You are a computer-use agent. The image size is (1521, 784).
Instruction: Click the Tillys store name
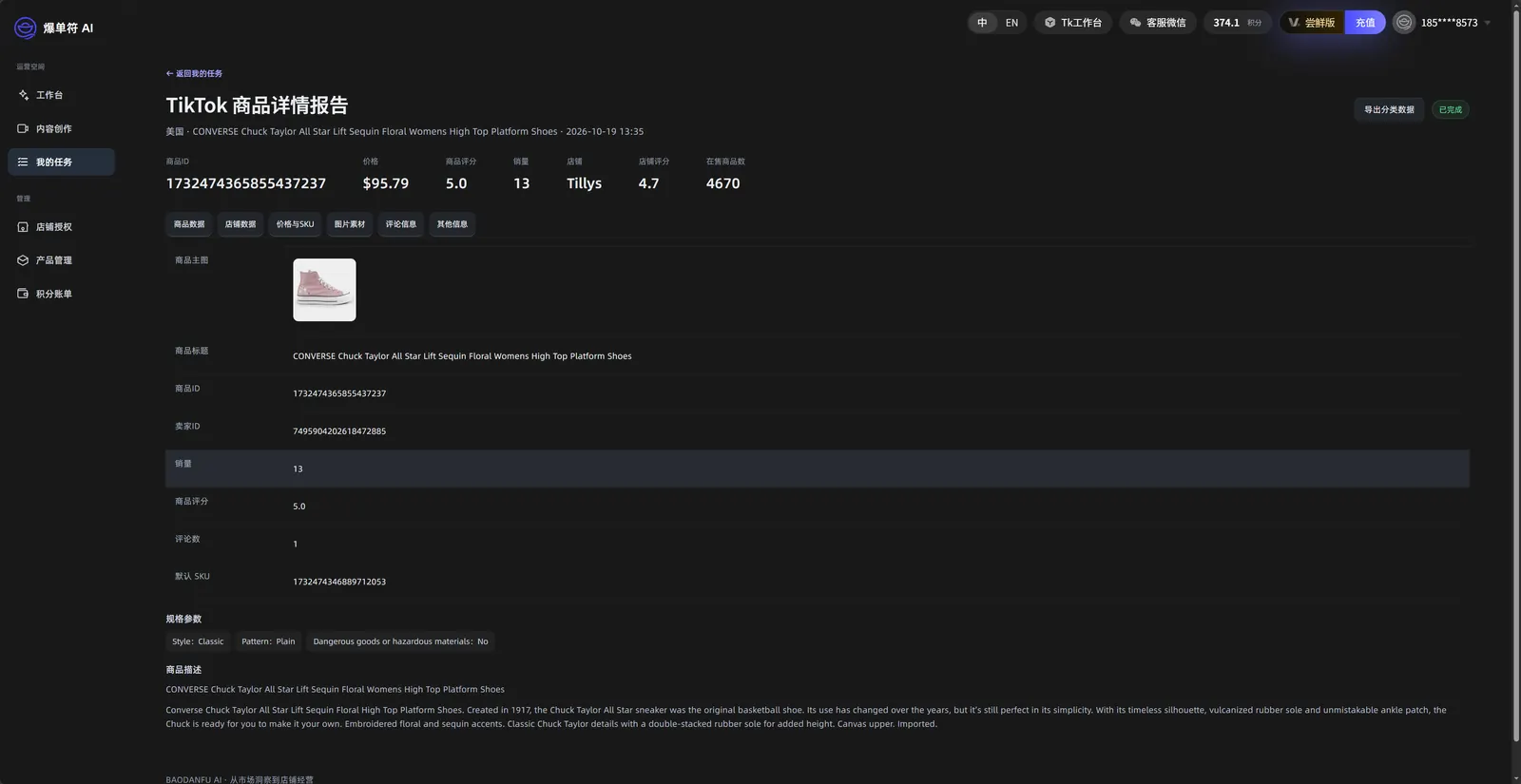click(584, 183)
